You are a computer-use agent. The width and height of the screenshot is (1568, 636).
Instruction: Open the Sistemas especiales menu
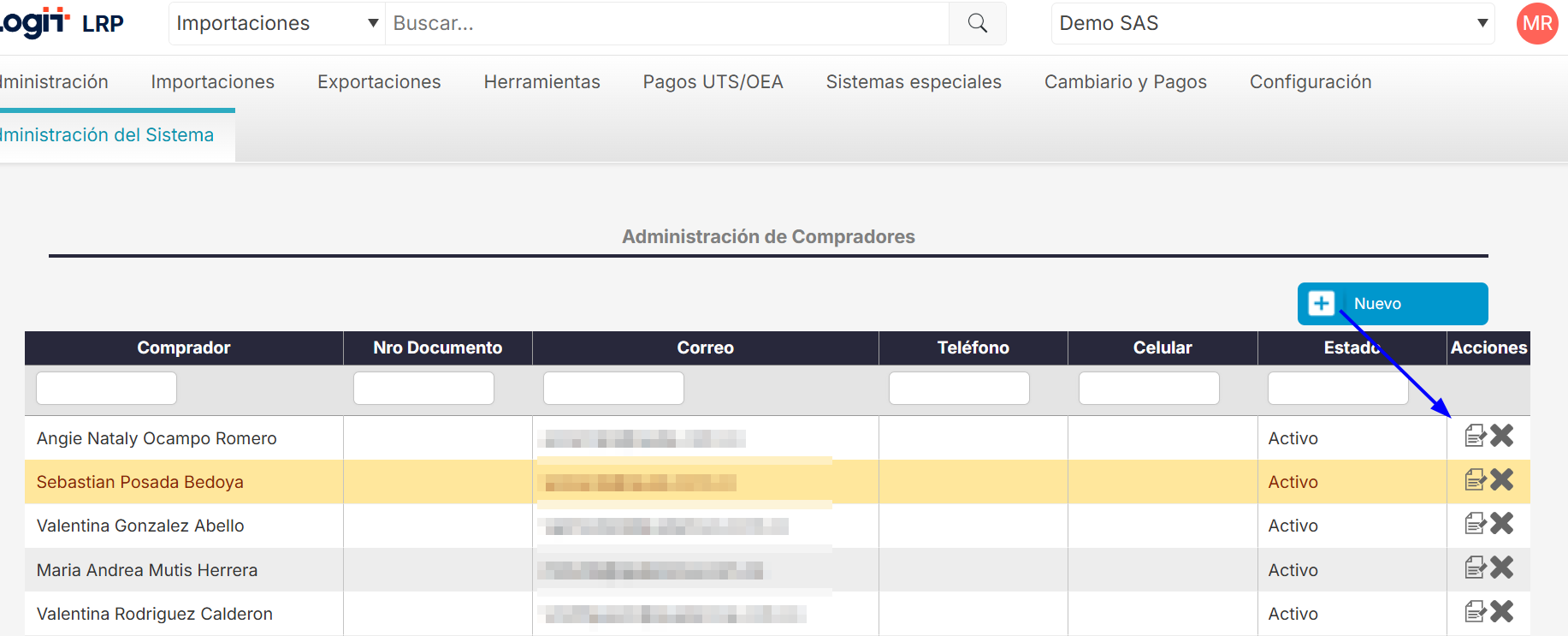(914, 82)
